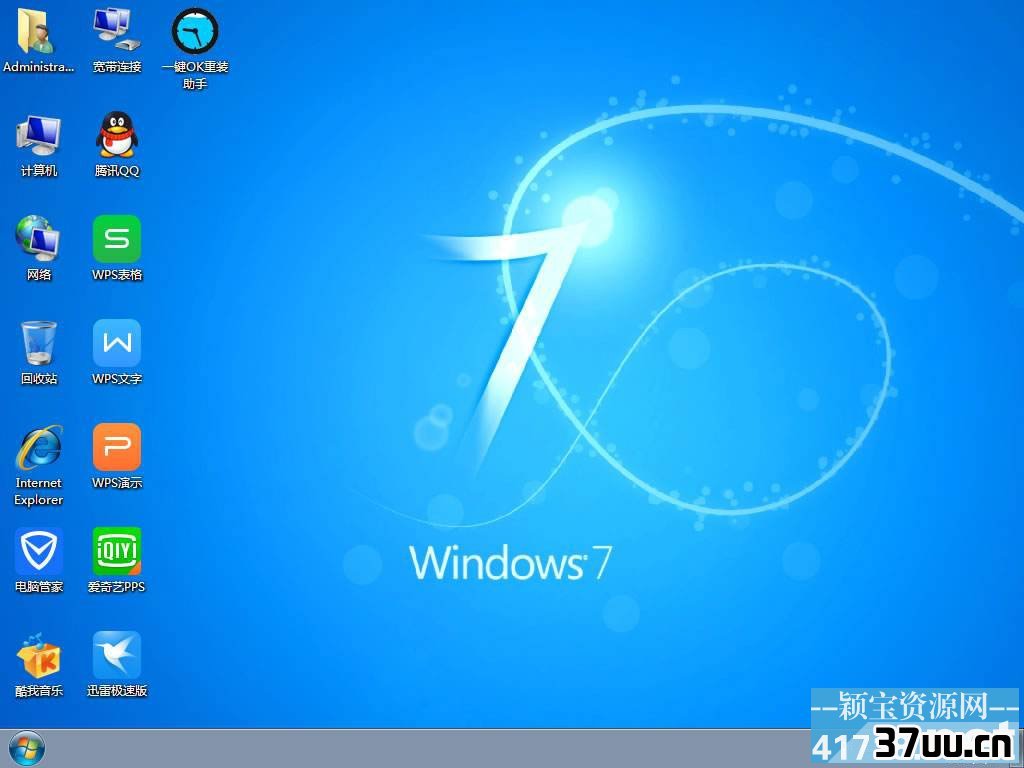Open the 回收站 recycle bin
The image size is (1024, 768).
click(39, 343)
